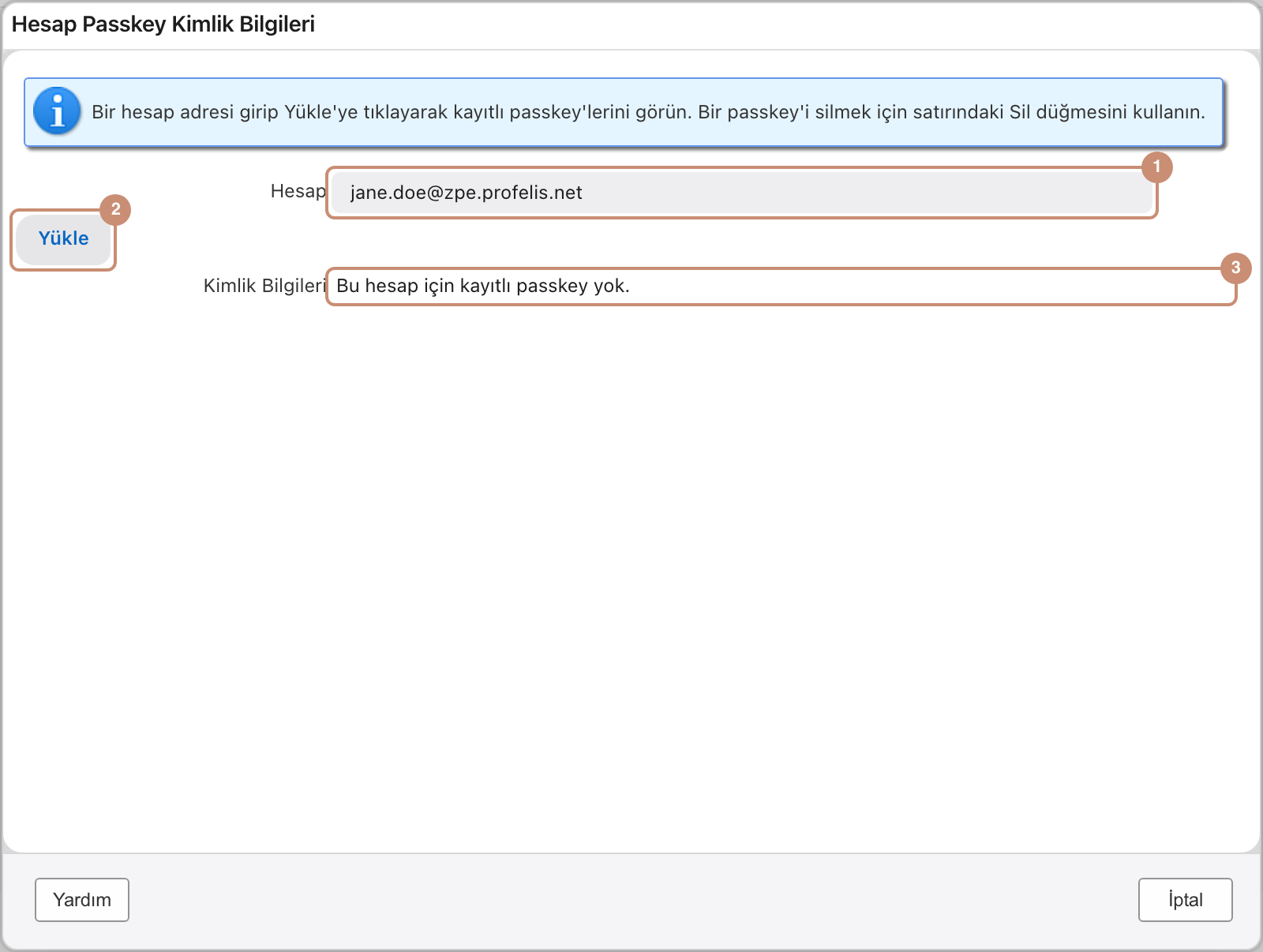
Task: Click the Yükle button
Action: (63, 239)
